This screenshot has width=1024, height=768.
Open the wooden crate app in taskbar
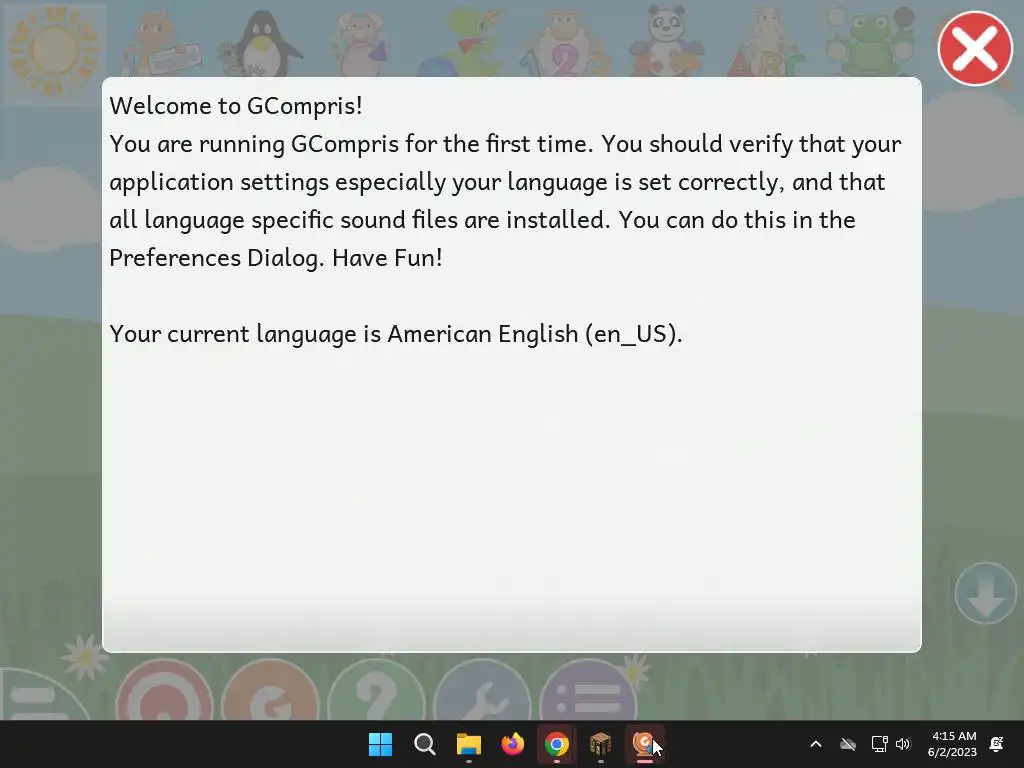tap(601, 744)
